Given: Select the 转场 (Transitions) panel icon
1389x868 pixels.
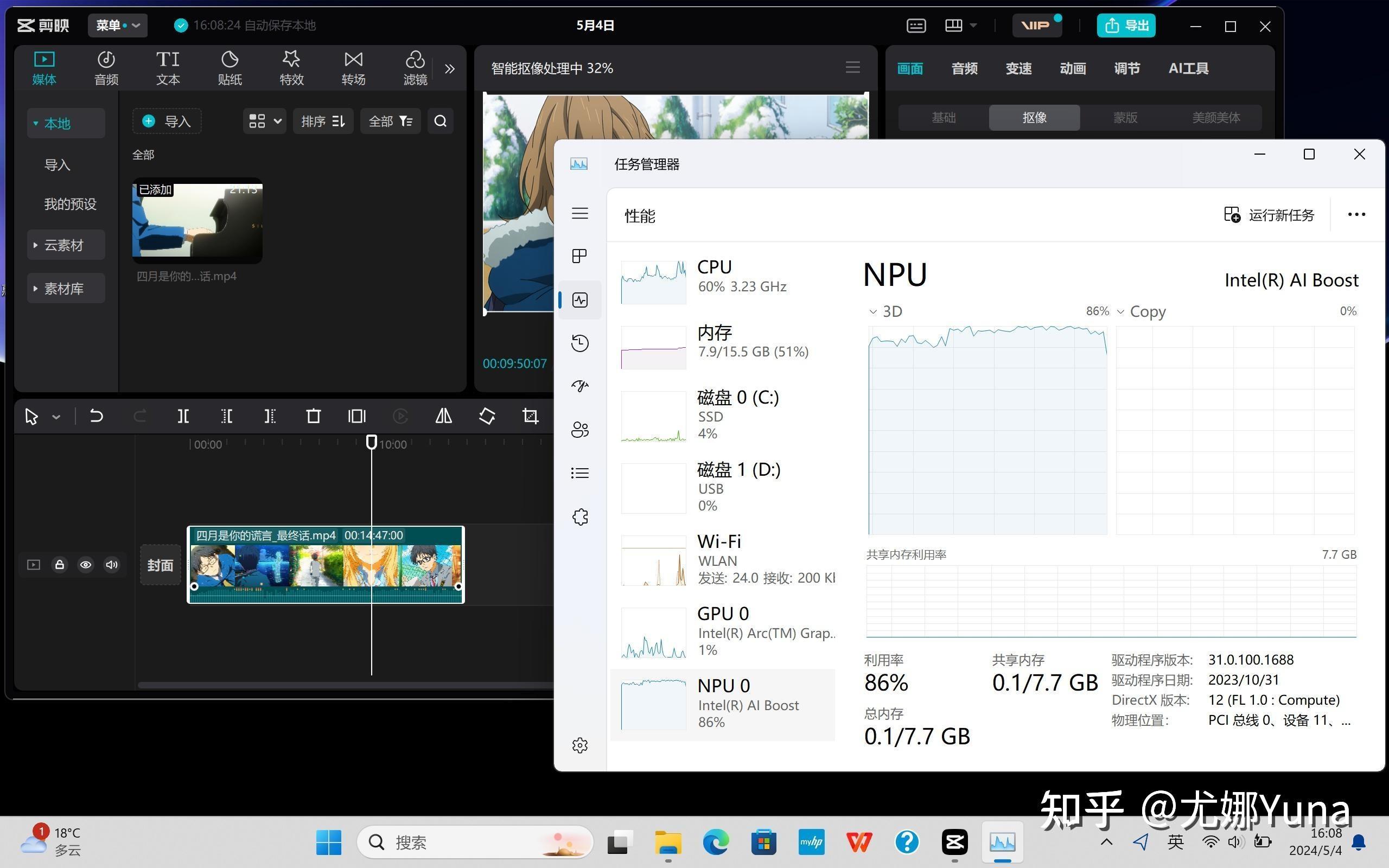Looking at the screenshot, I should point(353,67).
